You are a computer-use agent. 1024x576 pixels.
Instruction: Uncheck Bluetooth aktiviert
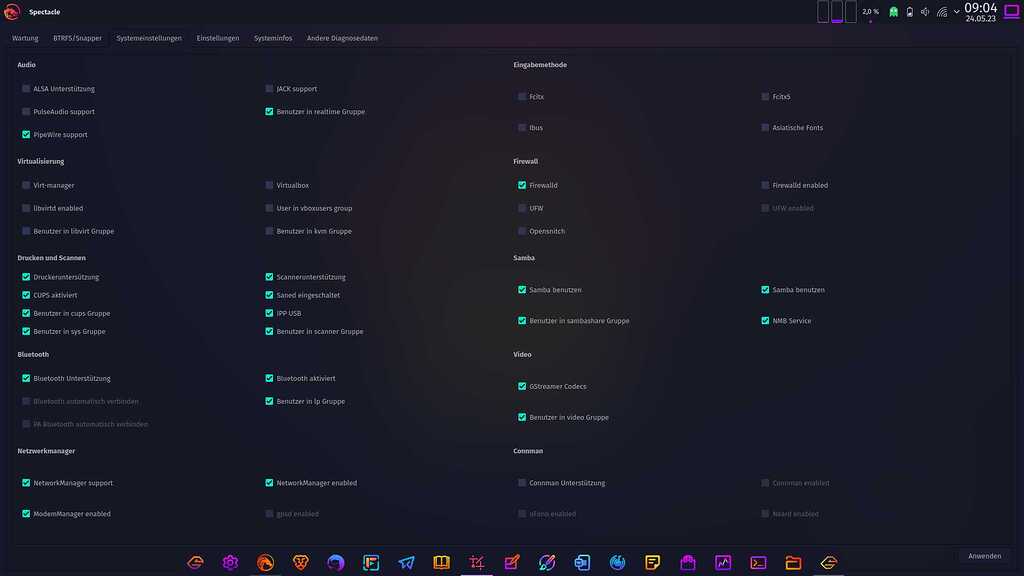[x=269, y=378]
